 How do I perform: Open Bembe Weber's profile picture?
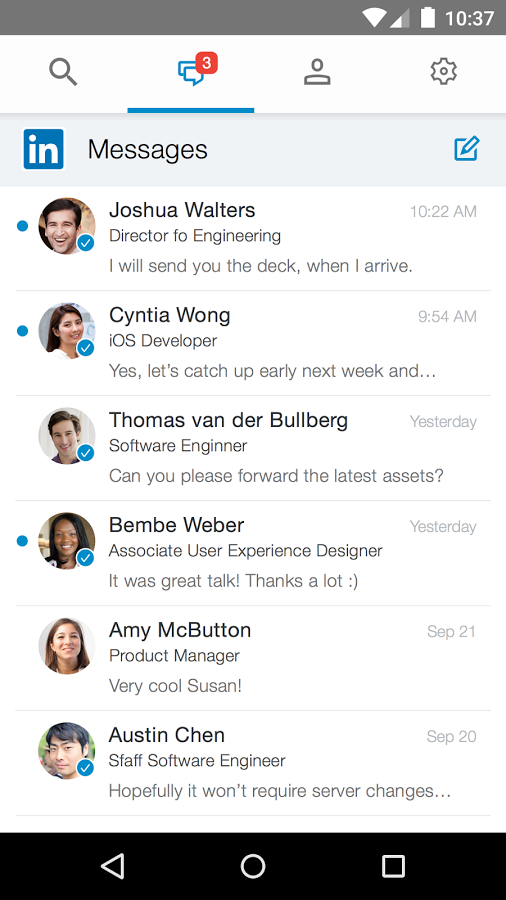(x=67, y=541)
